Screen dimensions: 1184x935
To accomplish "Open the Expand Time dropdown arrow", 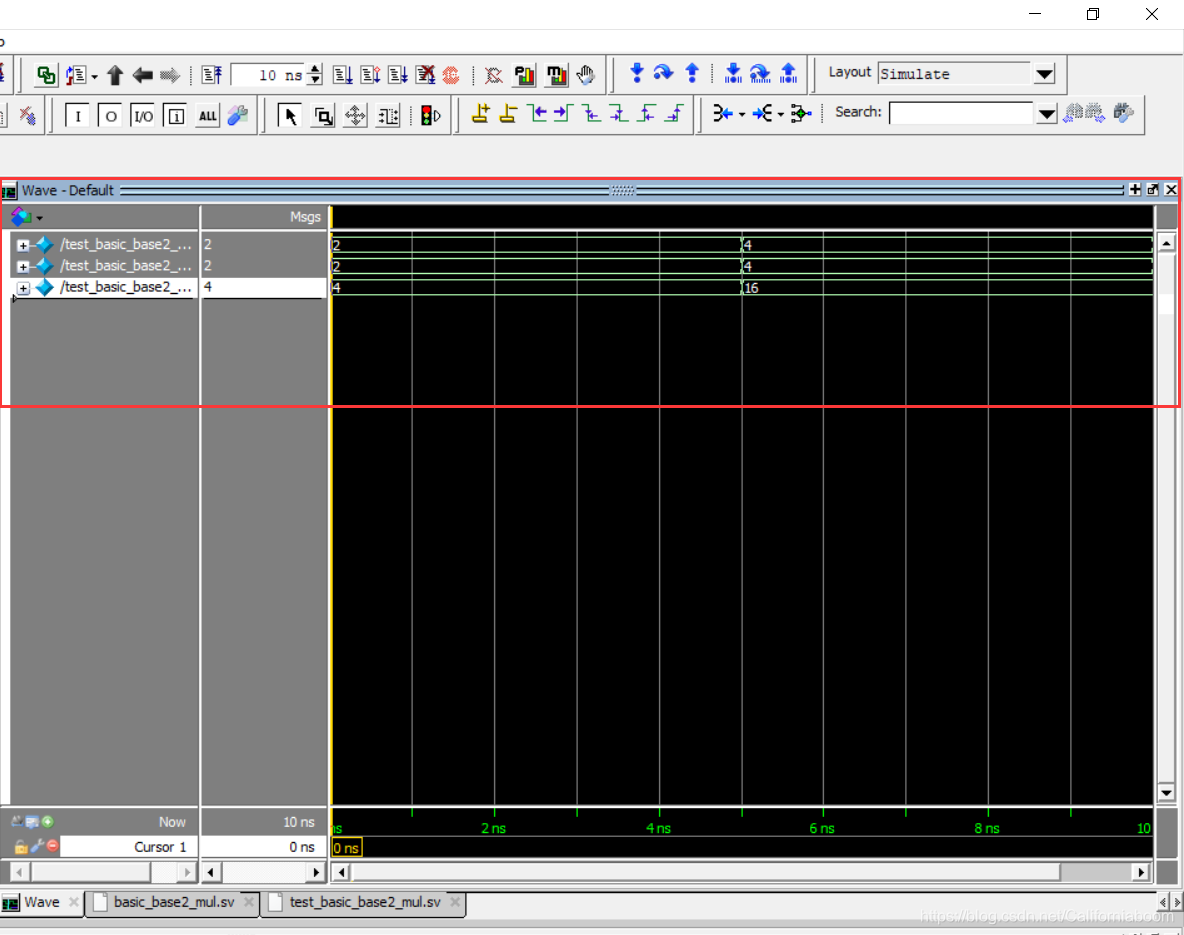I will (x=742, y=115).
